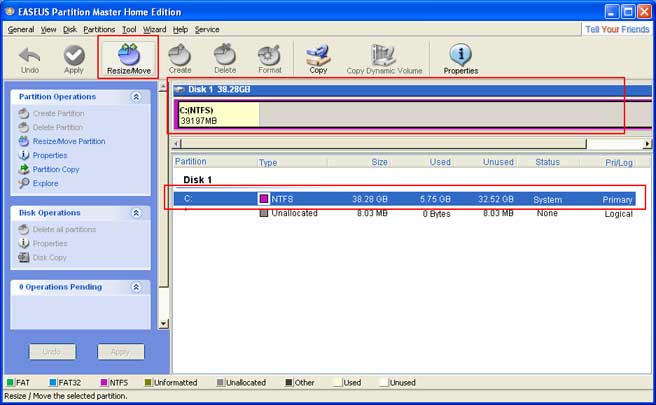
Task: Click the Tell Your Friends link
Action: (x=617, y=29)
